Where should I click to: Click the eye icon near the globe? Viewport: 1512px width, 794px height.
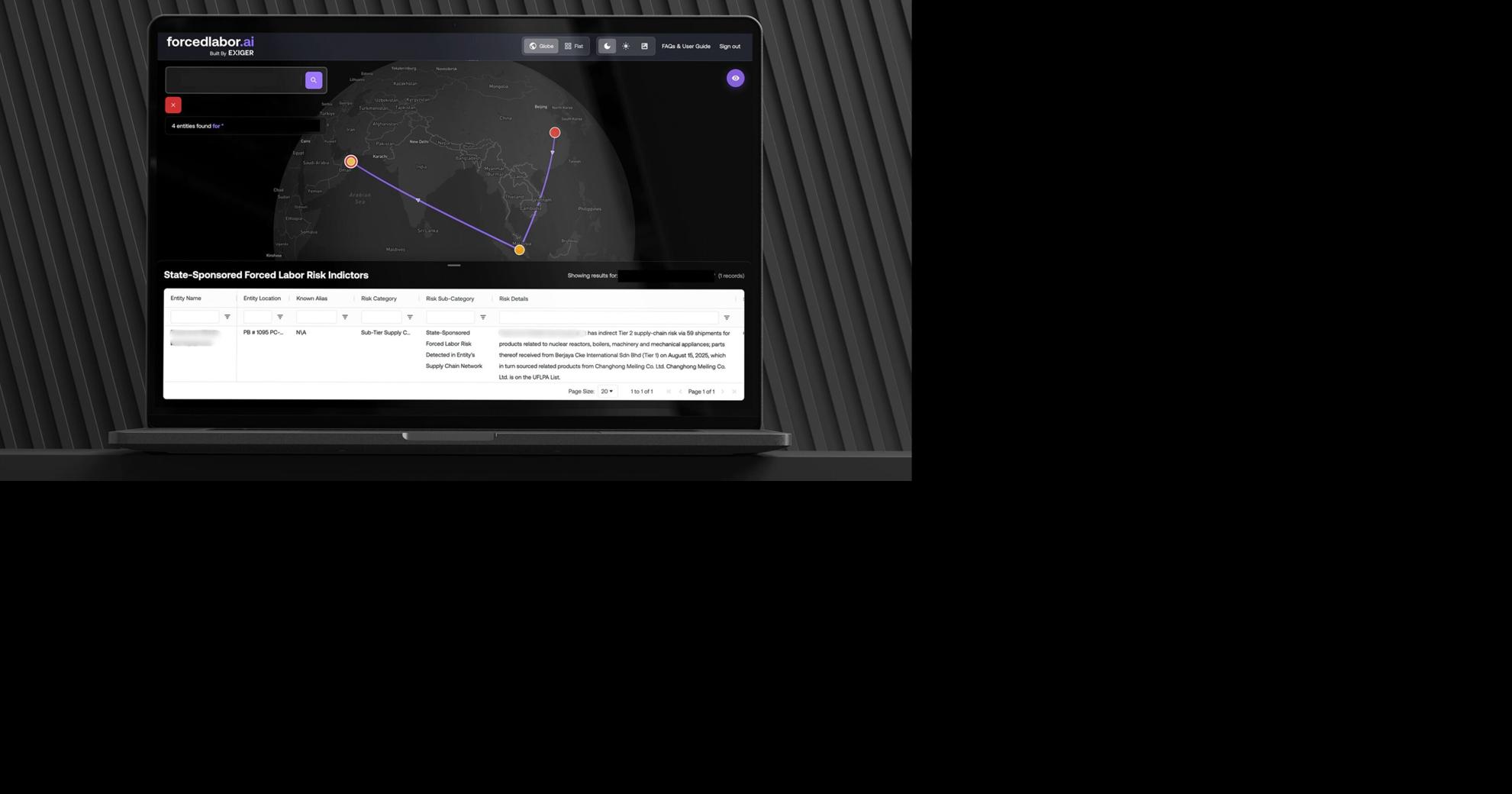point(735,78)
